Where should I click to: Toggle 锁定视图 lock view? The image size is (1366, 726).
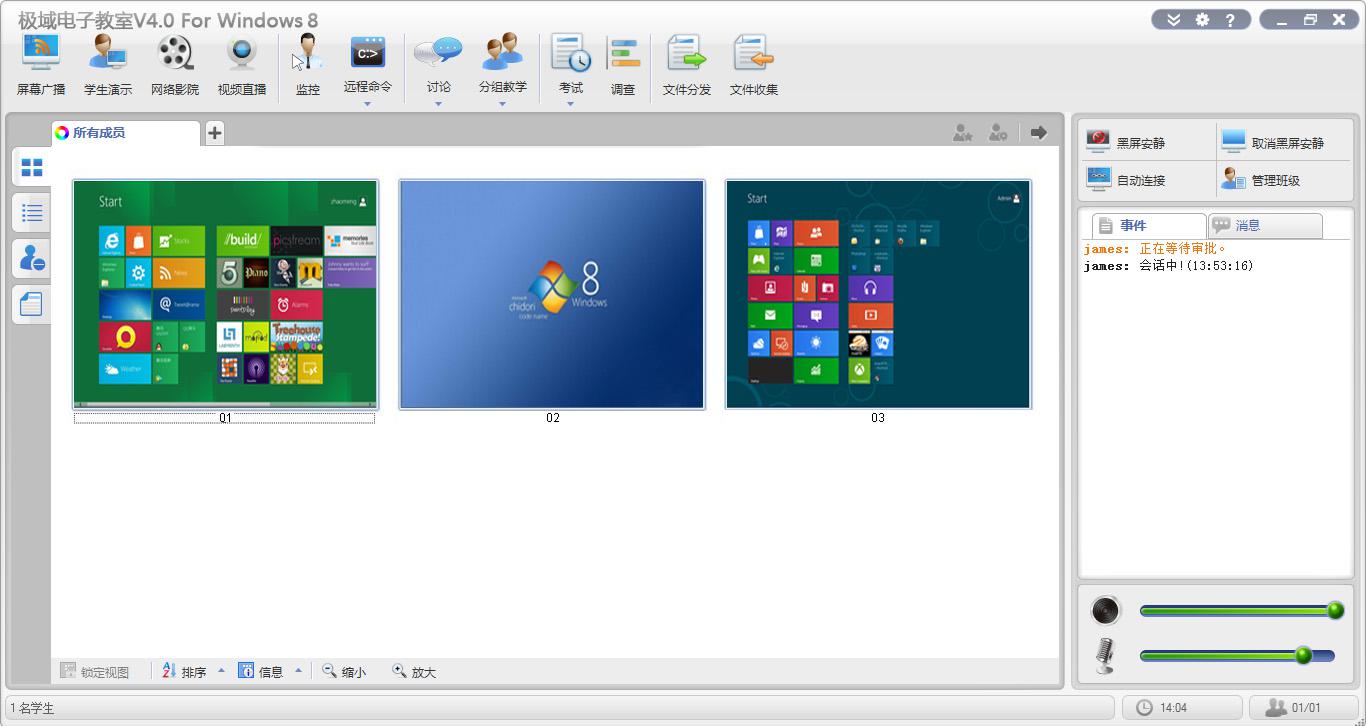(x=95, y=672)
